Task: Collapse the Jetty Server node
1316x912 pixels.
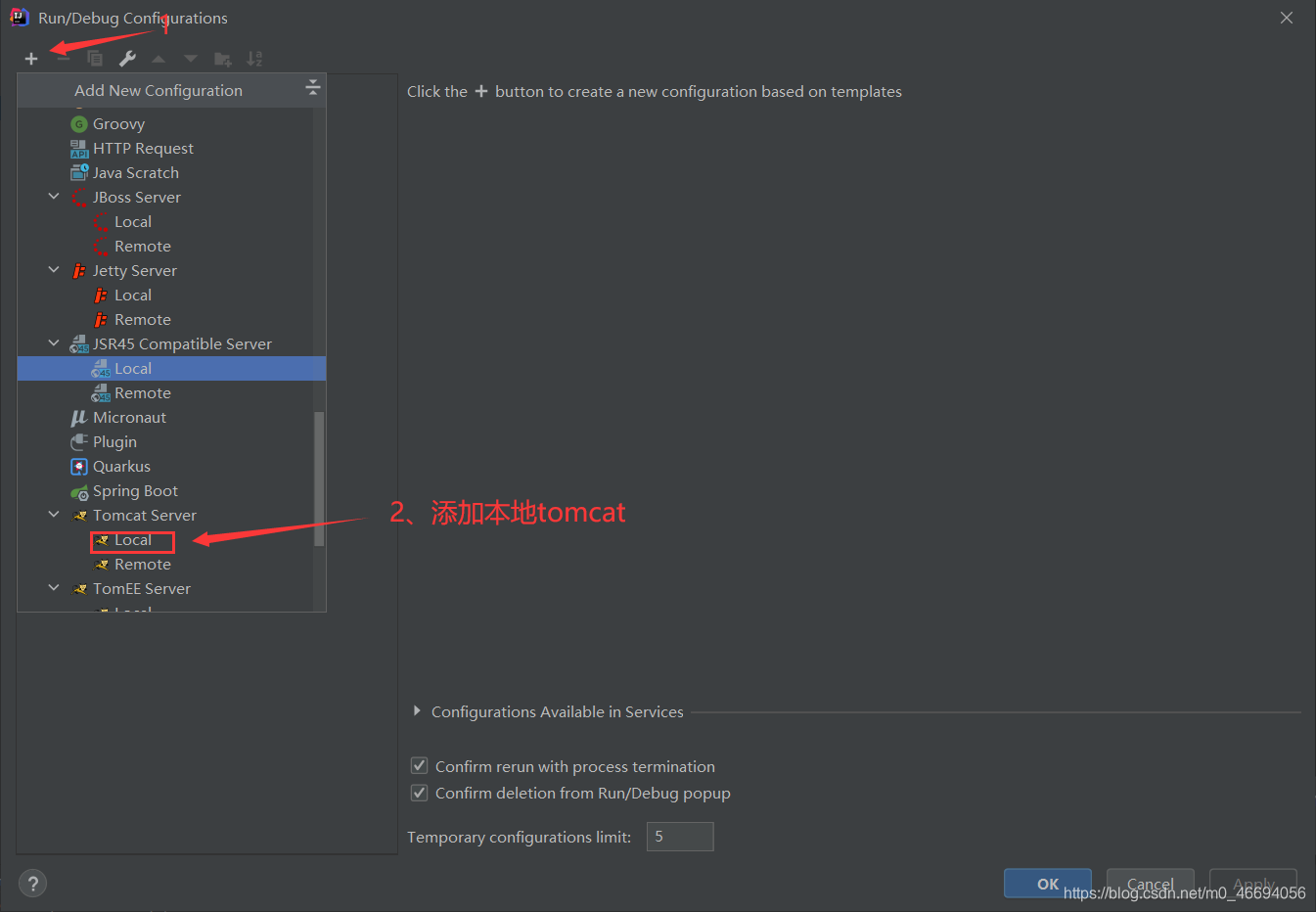Action: pos(54,270)
